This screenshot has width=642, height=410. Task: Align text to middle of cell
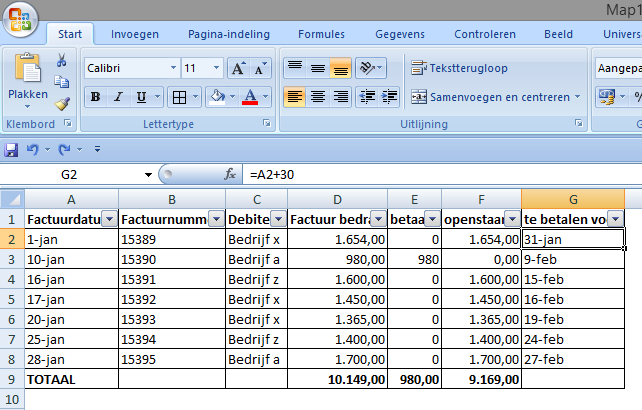pos(318,68)
